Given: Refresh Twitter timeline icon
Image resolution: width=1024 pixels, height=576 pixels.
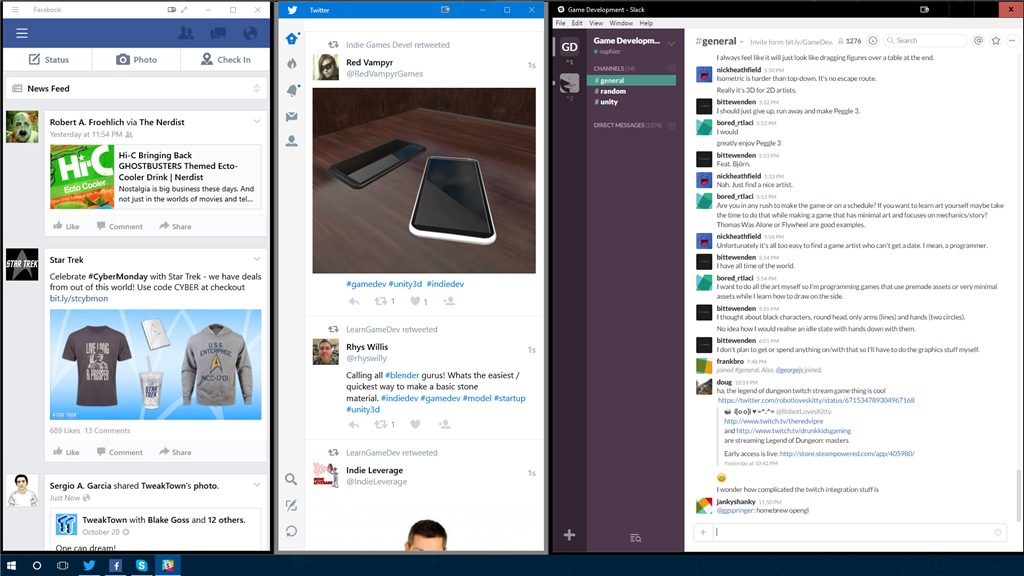Looking at the screenshot, I should [292, 532].
